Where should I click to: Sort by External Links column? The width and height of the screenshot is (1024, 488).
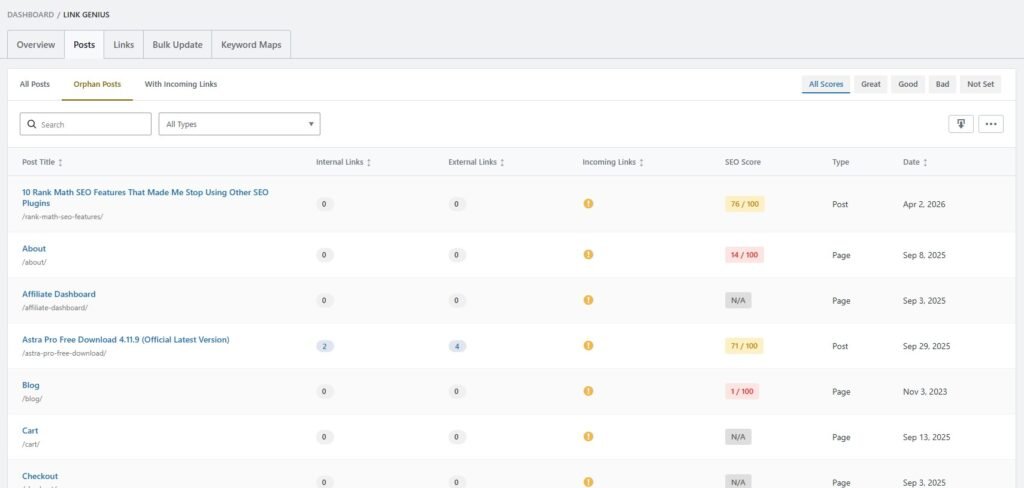(502, 162)
